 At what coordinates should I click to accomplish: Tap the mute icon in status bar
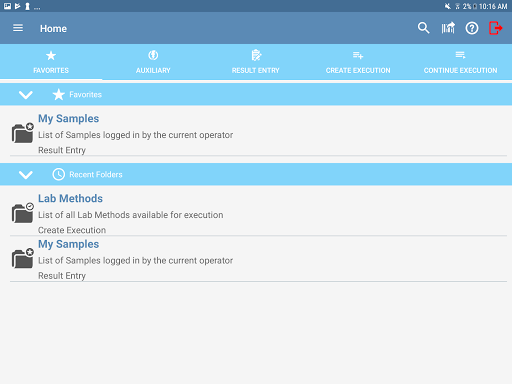click(x=448, y=6)
